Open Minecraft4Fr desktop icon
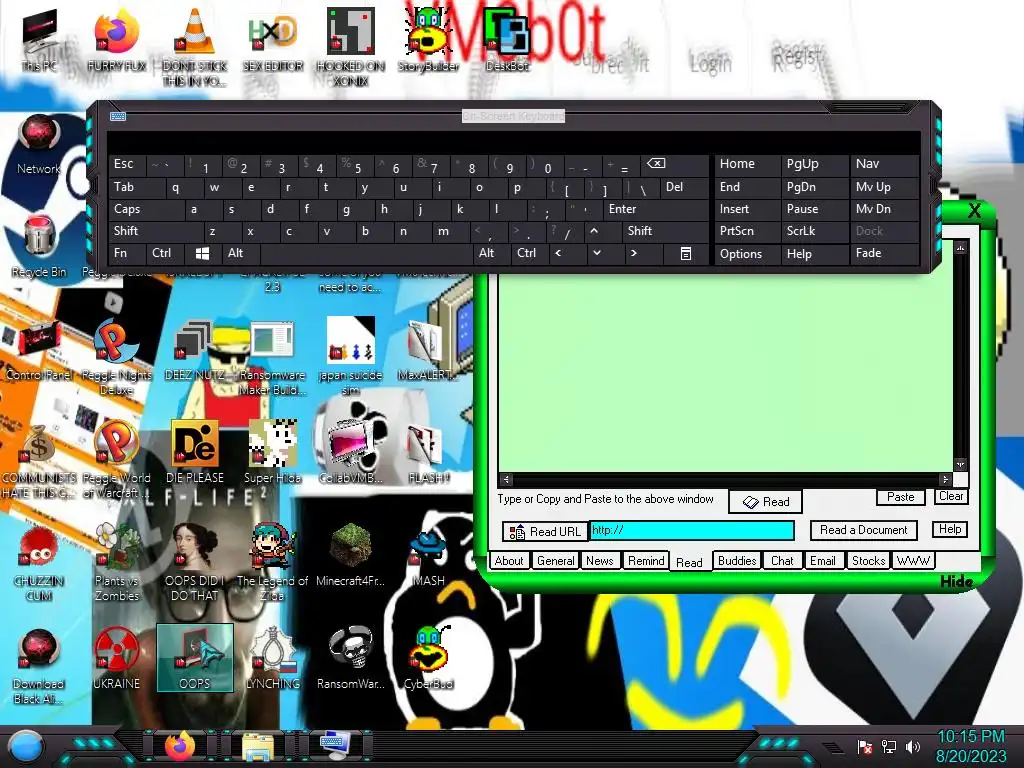 tap(351, 555)
